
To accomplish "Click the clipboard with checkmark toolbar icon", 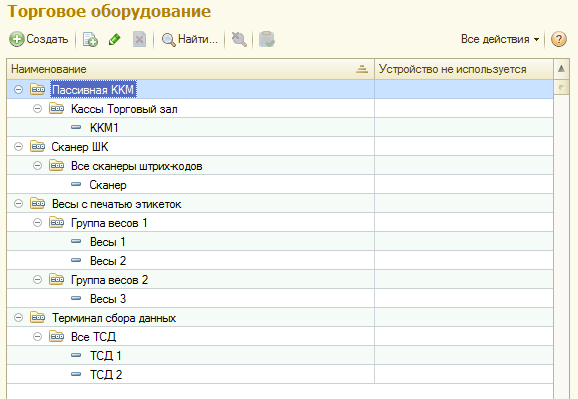I will (267, 39).
